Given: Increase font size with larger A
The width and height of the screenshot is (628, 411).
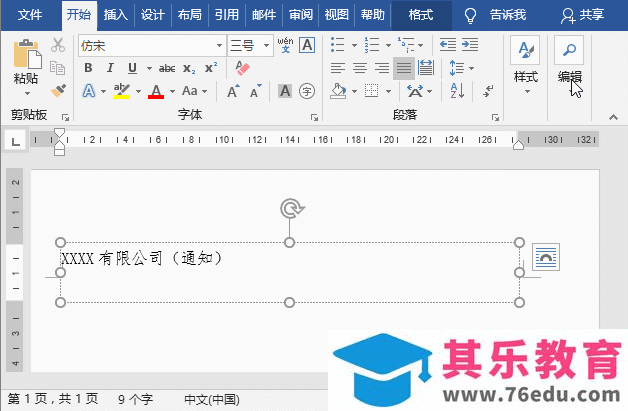Looking at the screenshot, I should [x=233, y=91].
